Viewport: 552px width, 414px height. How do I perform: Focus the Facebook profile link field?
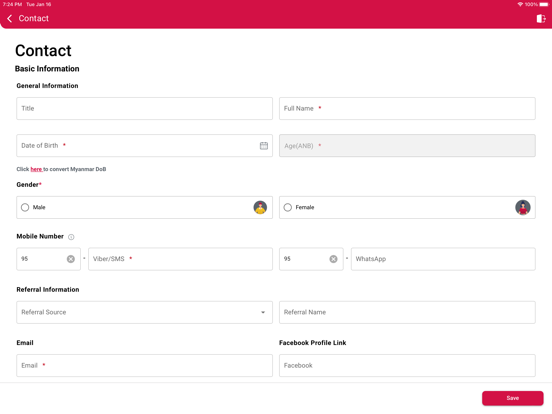pos(407,365)
